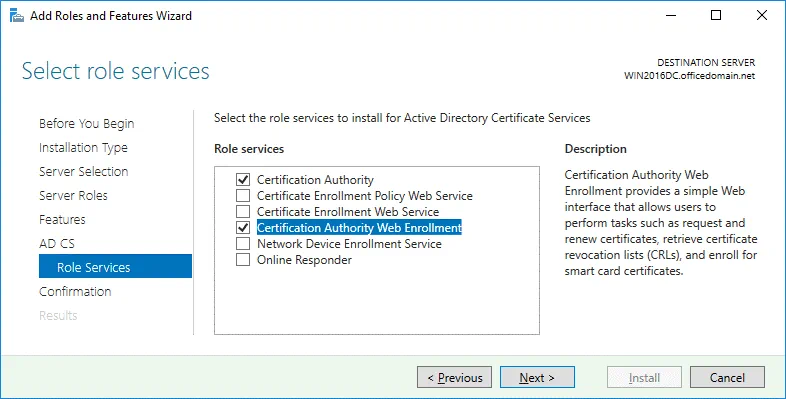Go to Before You Begin step
The image size is (786, 399).
[87, 124]
